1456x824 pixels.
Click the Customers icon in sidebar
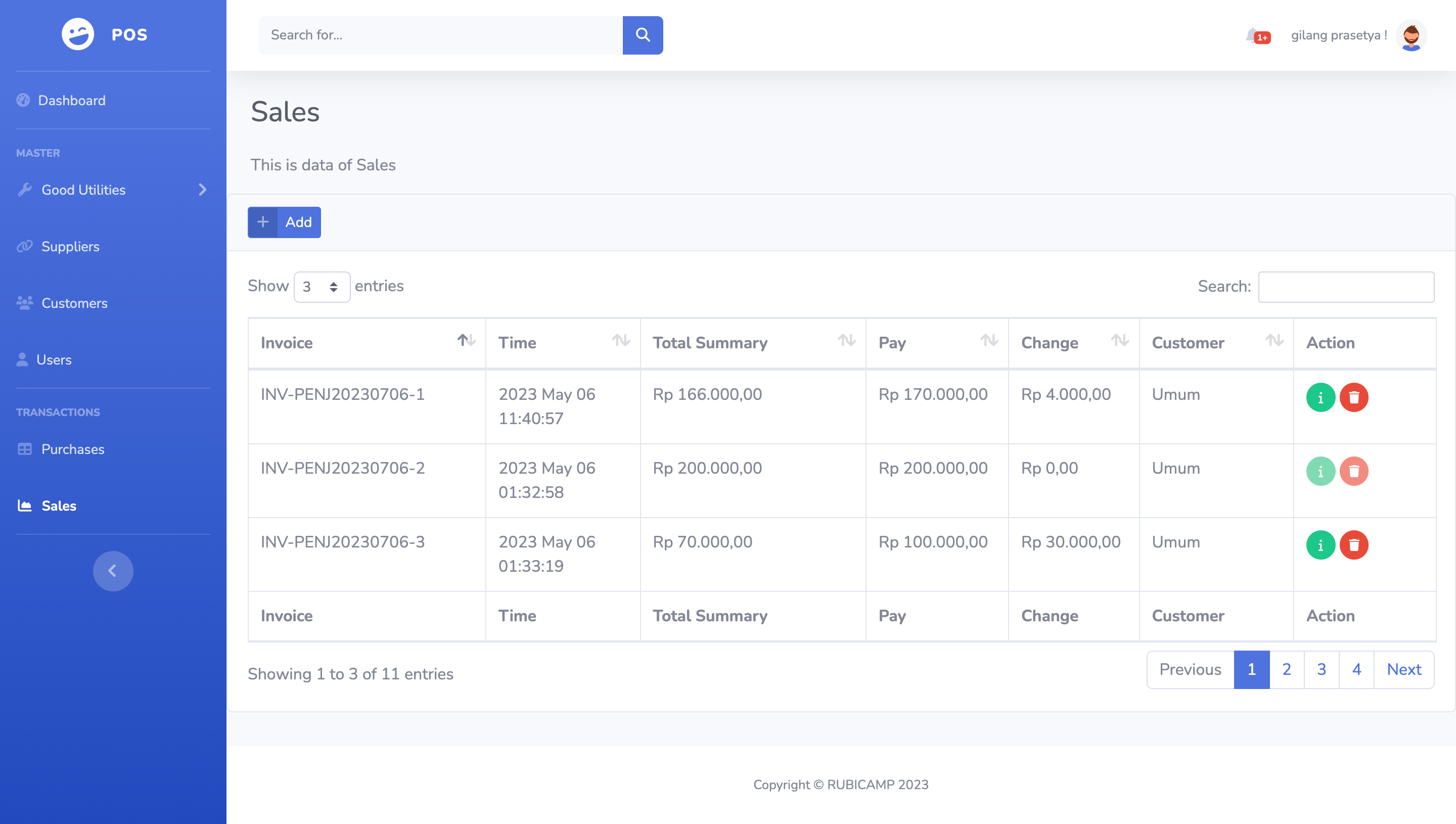click(x=24, y=303)
